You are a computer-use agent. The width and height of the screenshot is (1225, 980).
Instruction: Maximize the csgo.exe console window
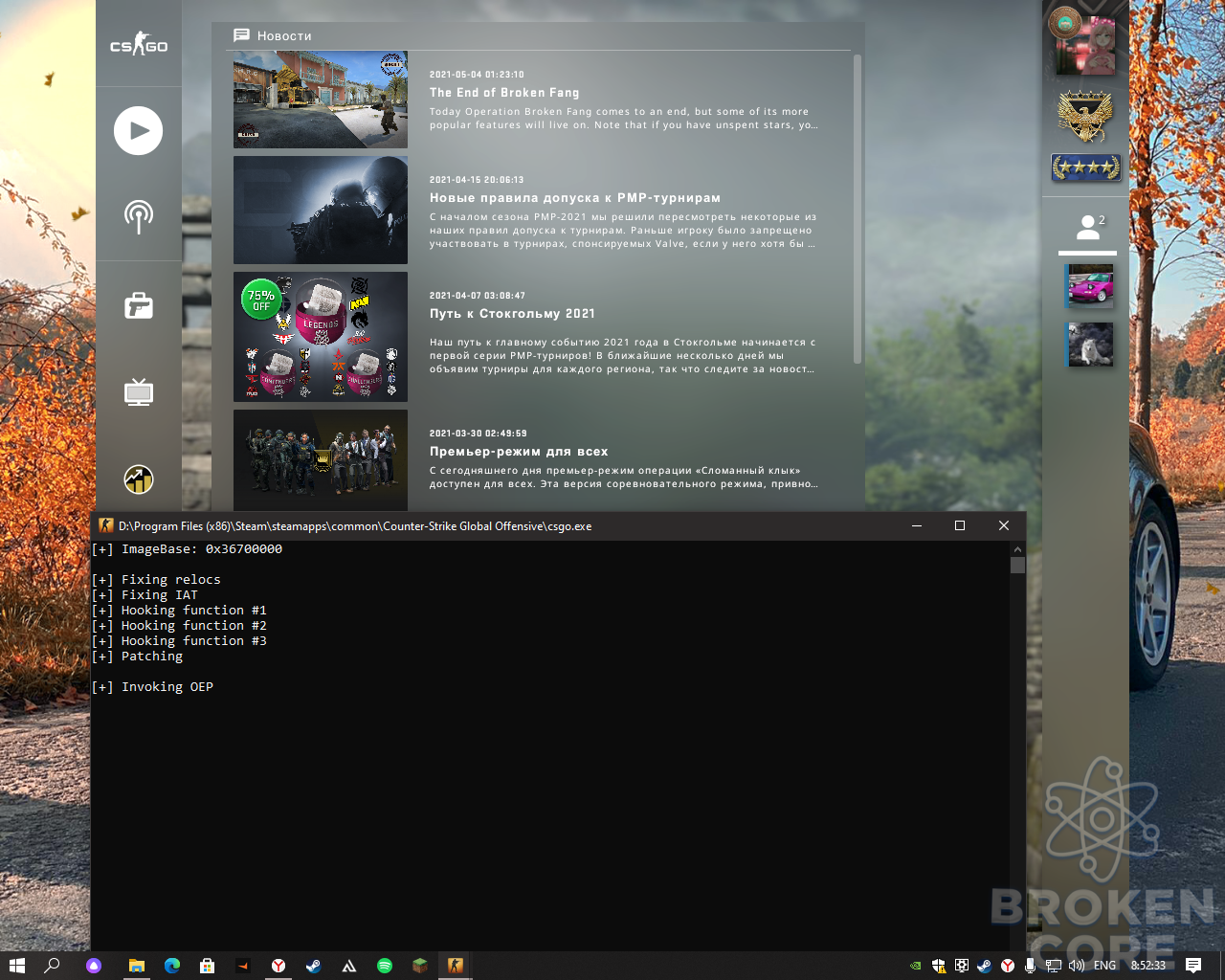click(x=960, y=525)
